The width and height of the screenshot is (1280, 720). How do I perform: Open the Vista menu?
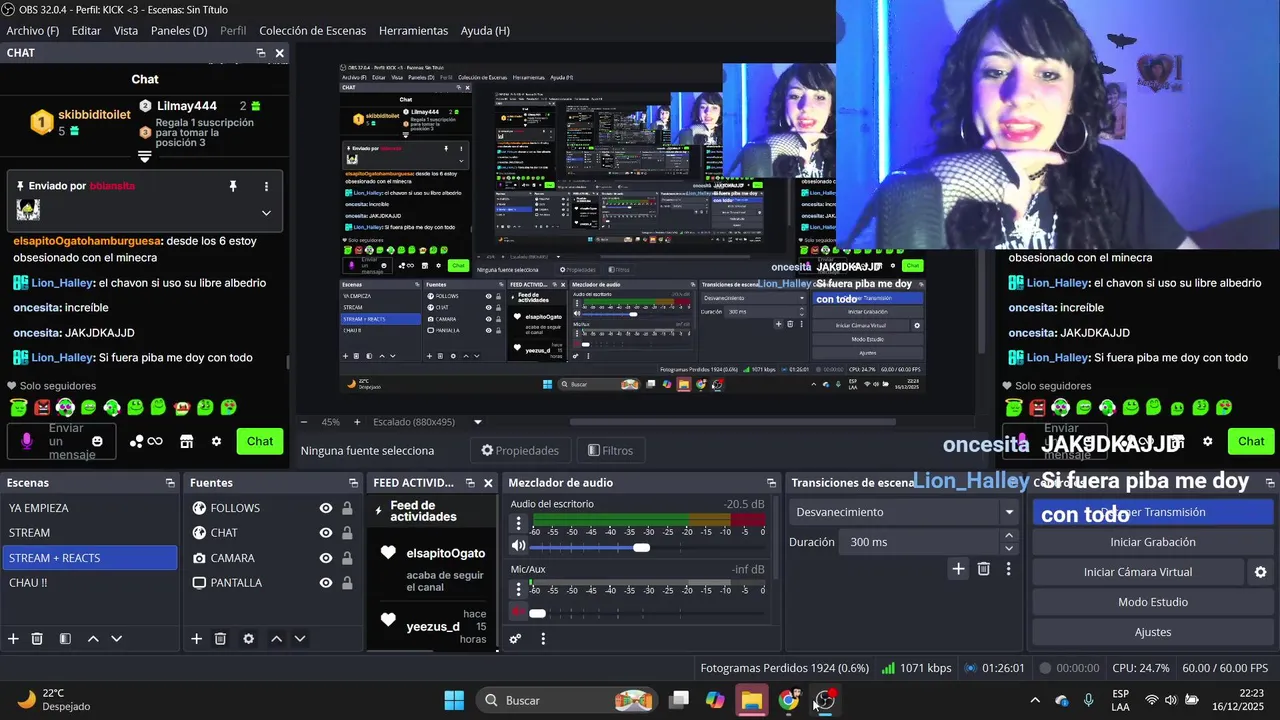tap(126, 31)
